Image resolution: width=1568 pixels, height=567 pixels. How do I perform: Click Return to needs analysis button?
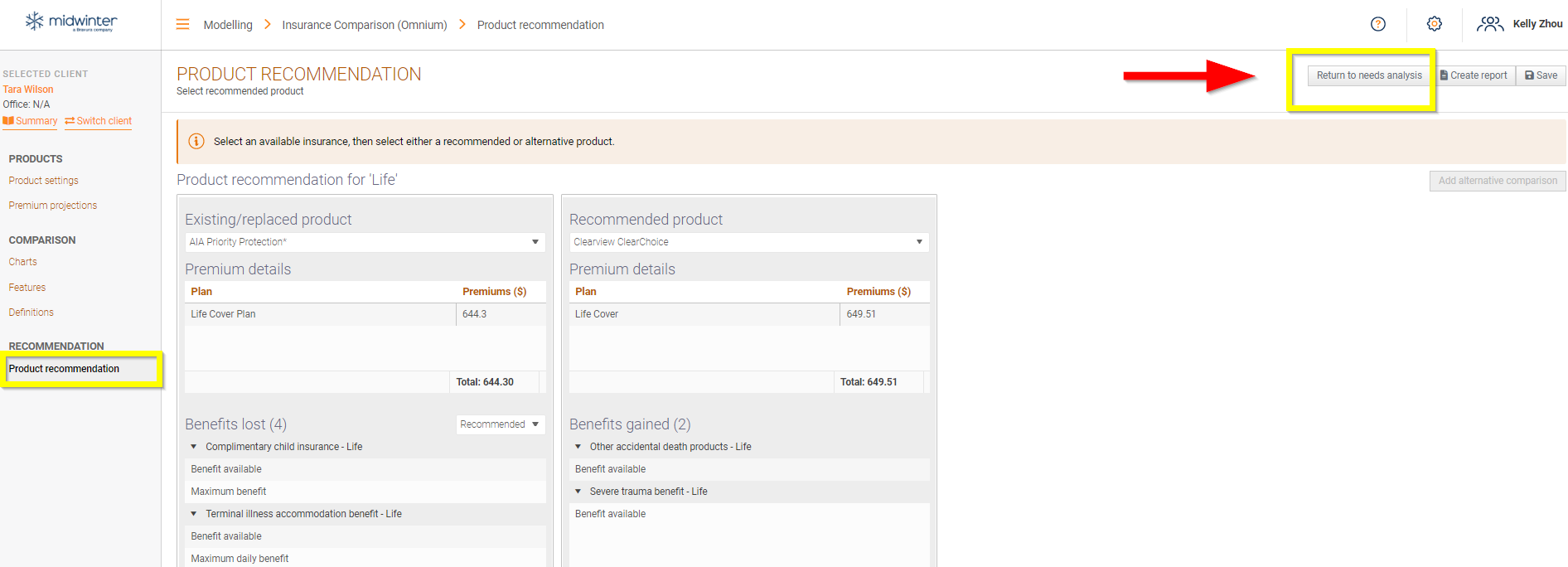pyautogui.click(x=1369, y=75)
